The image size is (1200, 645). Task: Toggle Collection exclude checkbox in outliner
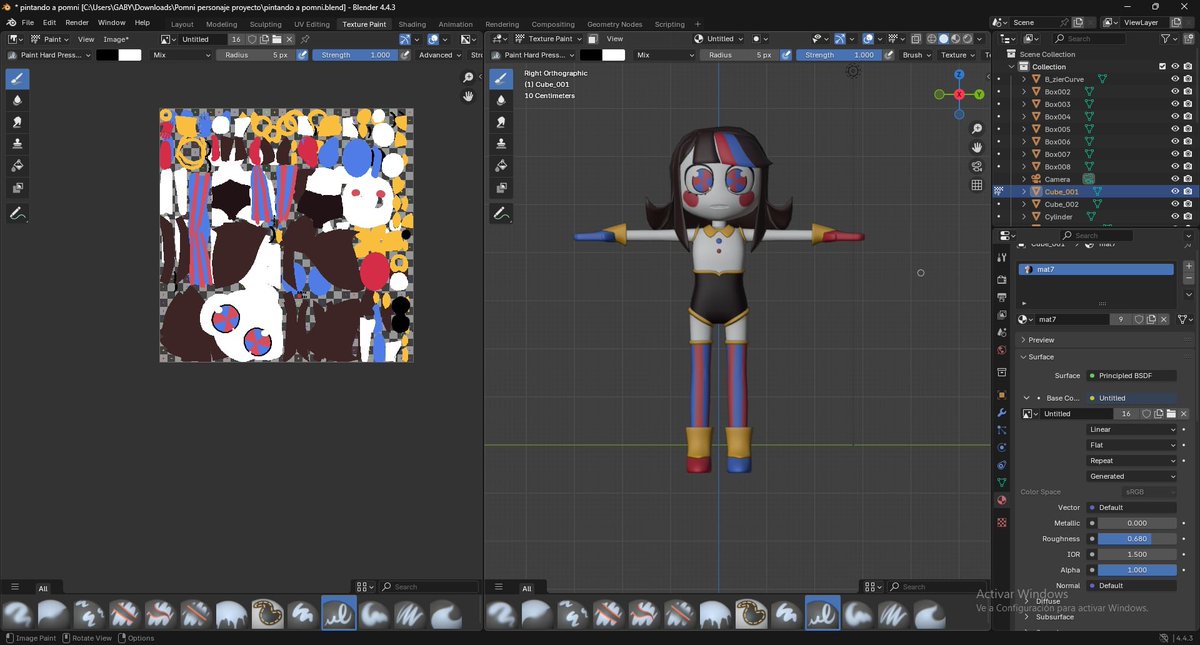1162,67
